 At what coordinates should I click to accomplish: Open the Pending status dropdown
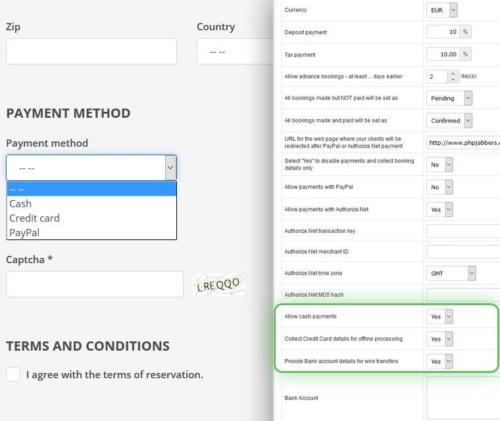[x=449, y=98]
